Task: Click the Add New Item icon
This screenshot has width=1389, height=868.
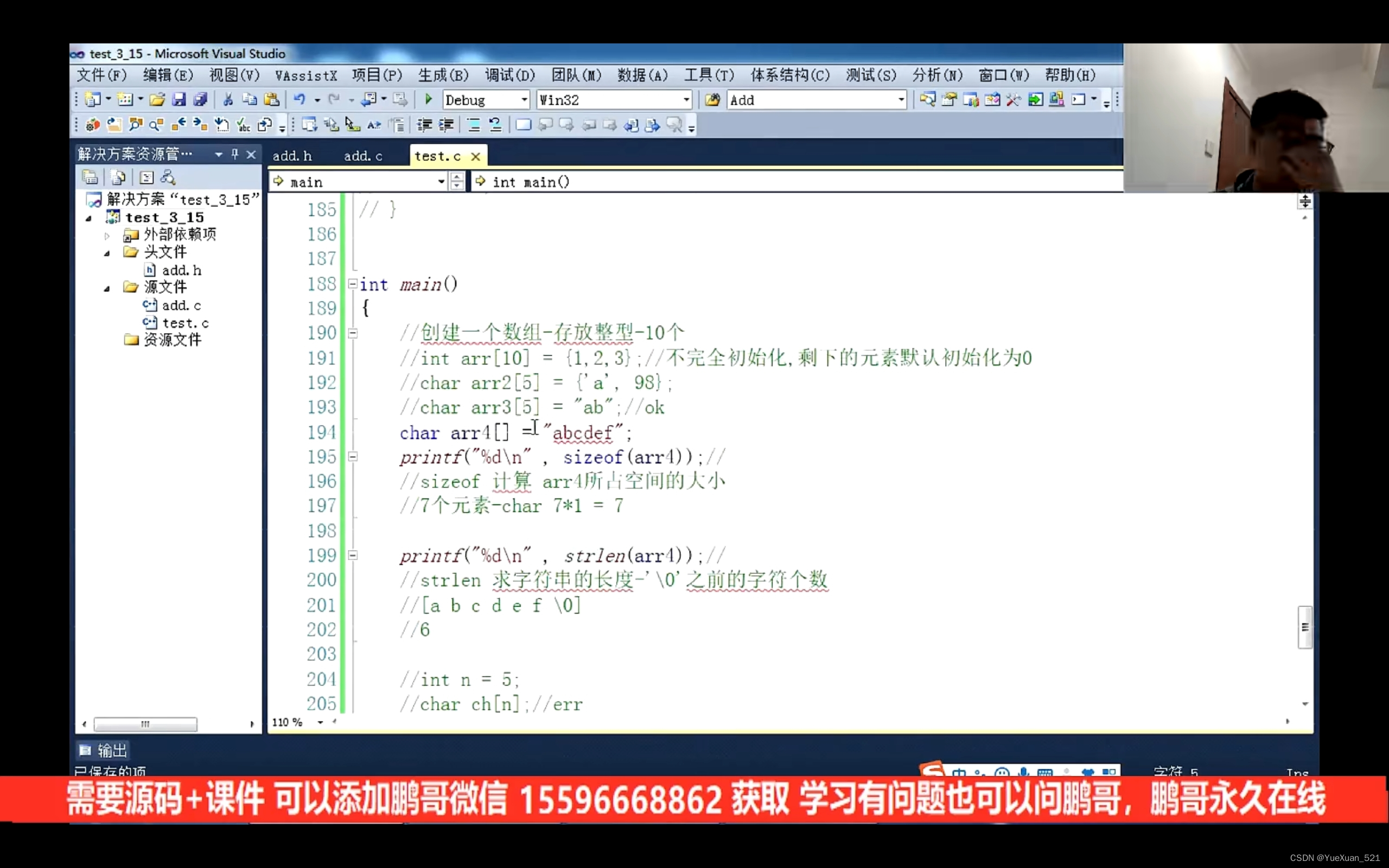Action: point(125,100)
